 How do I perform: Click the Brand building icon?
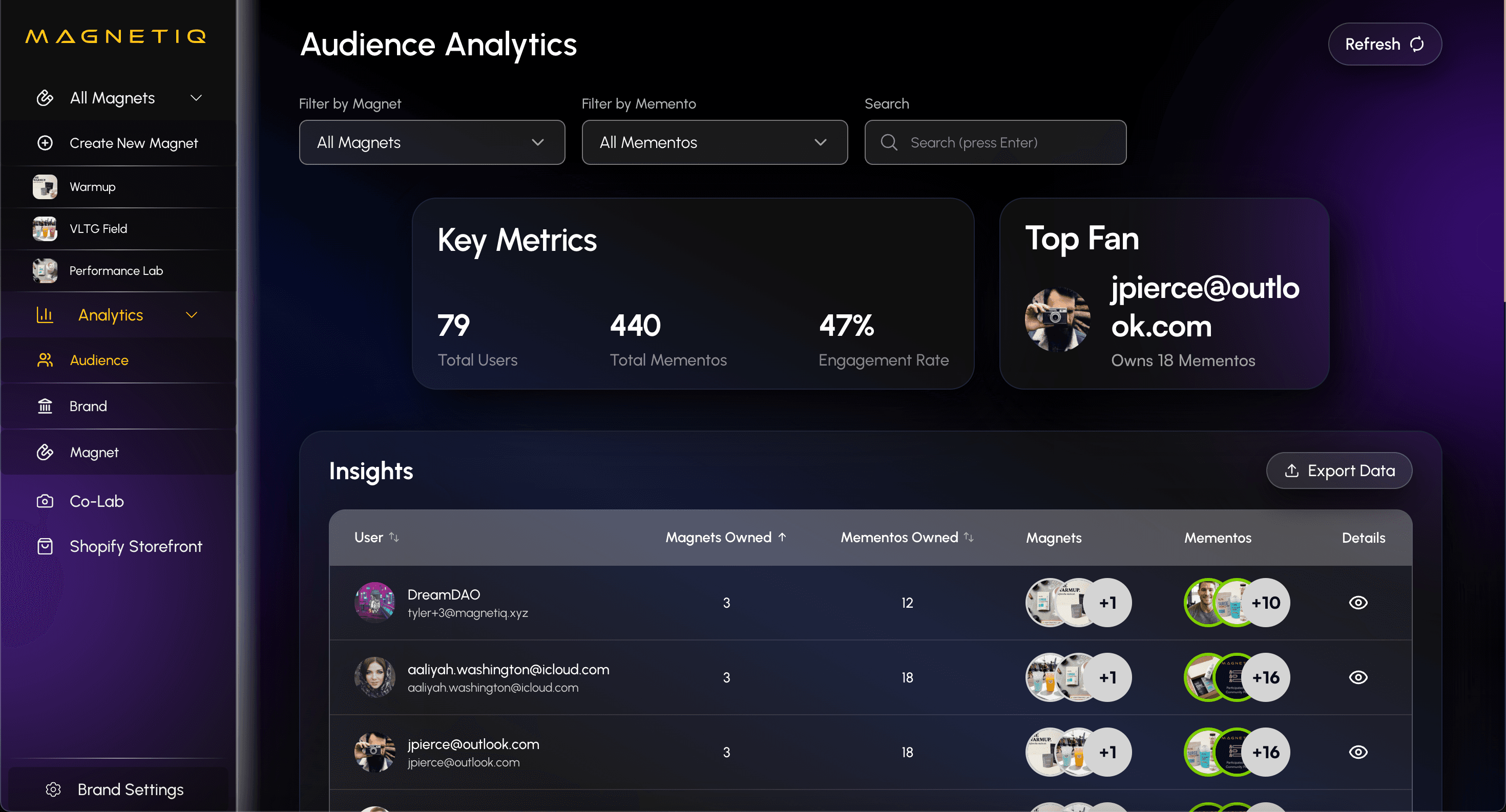tap(45, 406)
